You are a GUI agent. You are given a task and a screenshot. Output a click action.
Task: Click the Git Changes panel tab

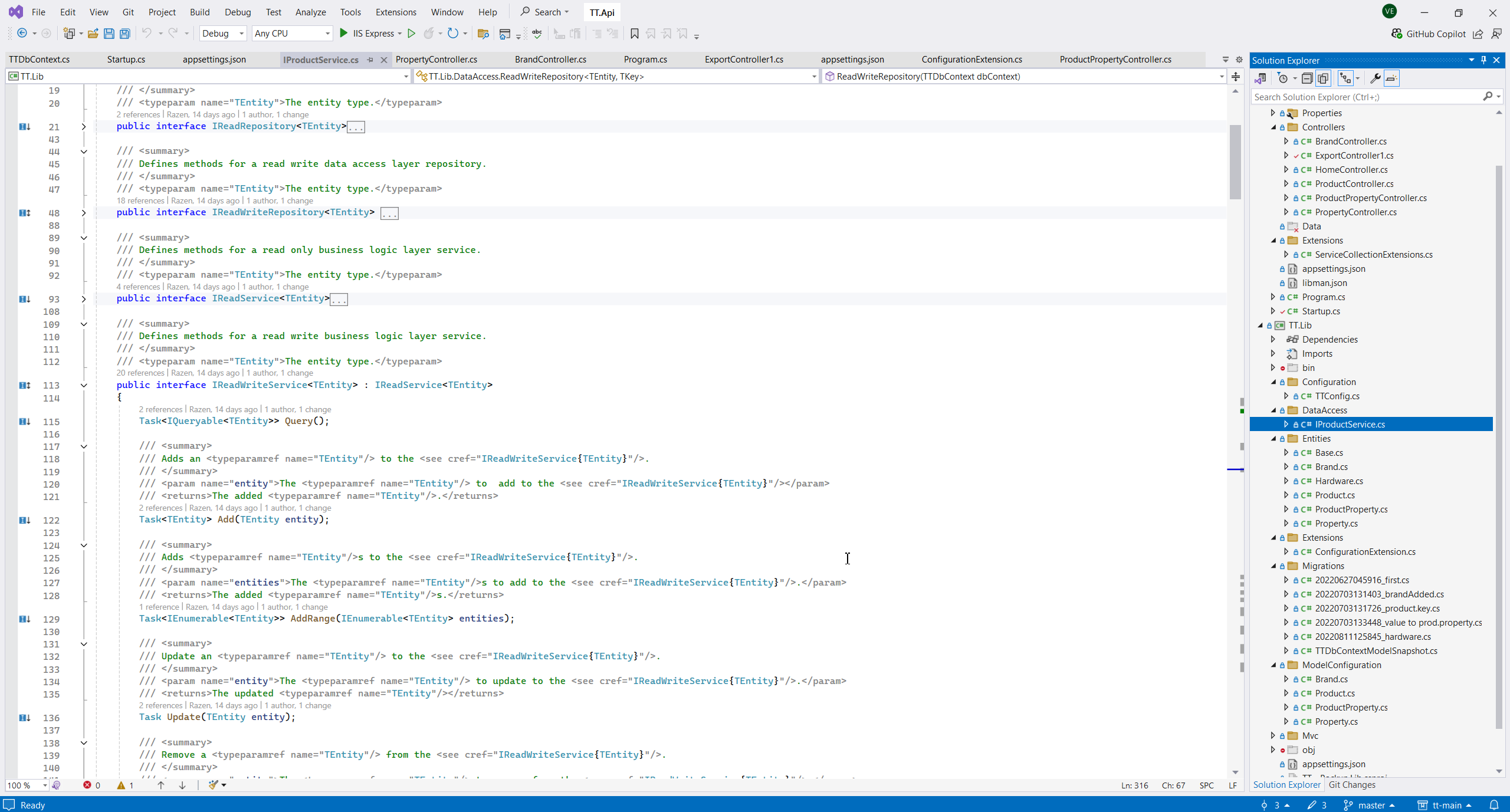click(x=1352, y=785)
